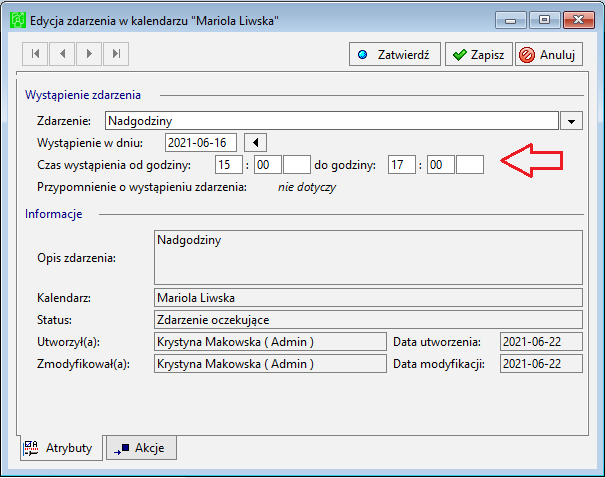This screenshot has height=478, width=605.
Task: Go to next record arrow
Action: 89,54
